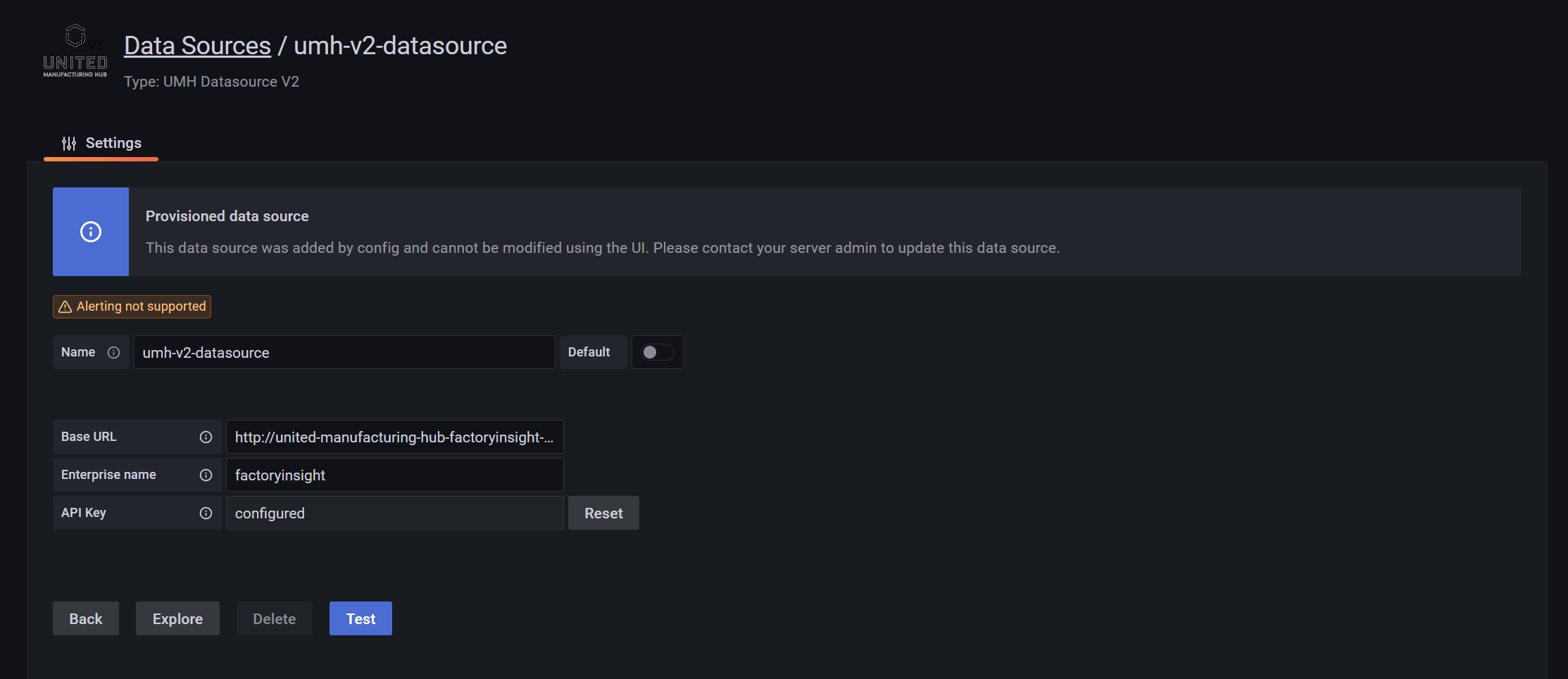Enable the Default data source toggle
Viewport: 1568px width, 679px height.
[x=657, y=352]
